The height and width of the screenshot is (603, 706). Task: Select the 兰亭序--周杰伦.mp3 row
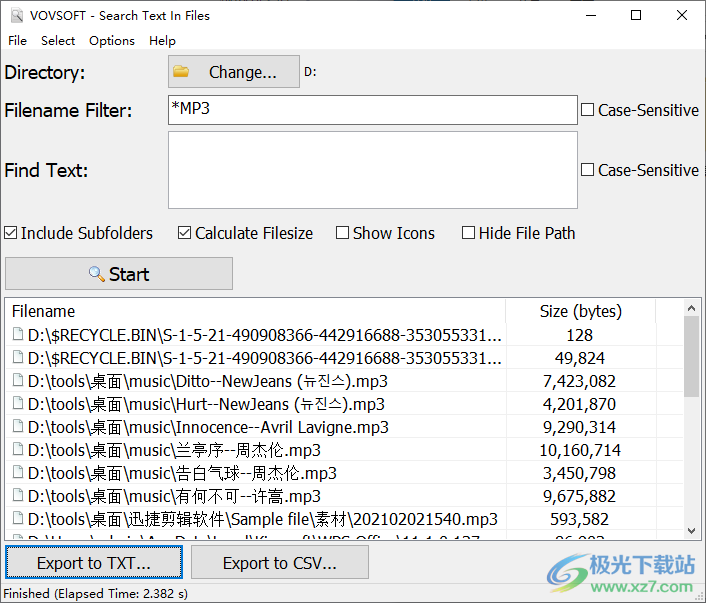pos(344,450)
